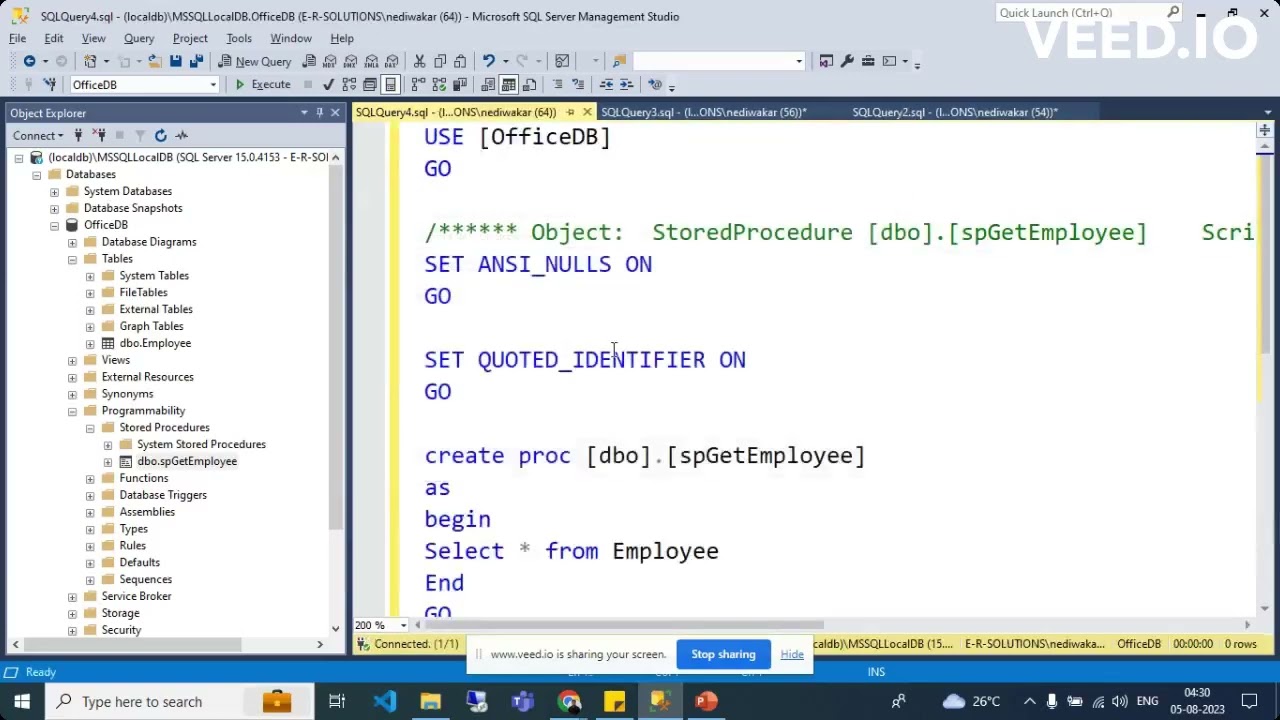The height and width of the screenshot is (720, 1280).
Task: Open the Help menu
Action: tap(342, 38)
